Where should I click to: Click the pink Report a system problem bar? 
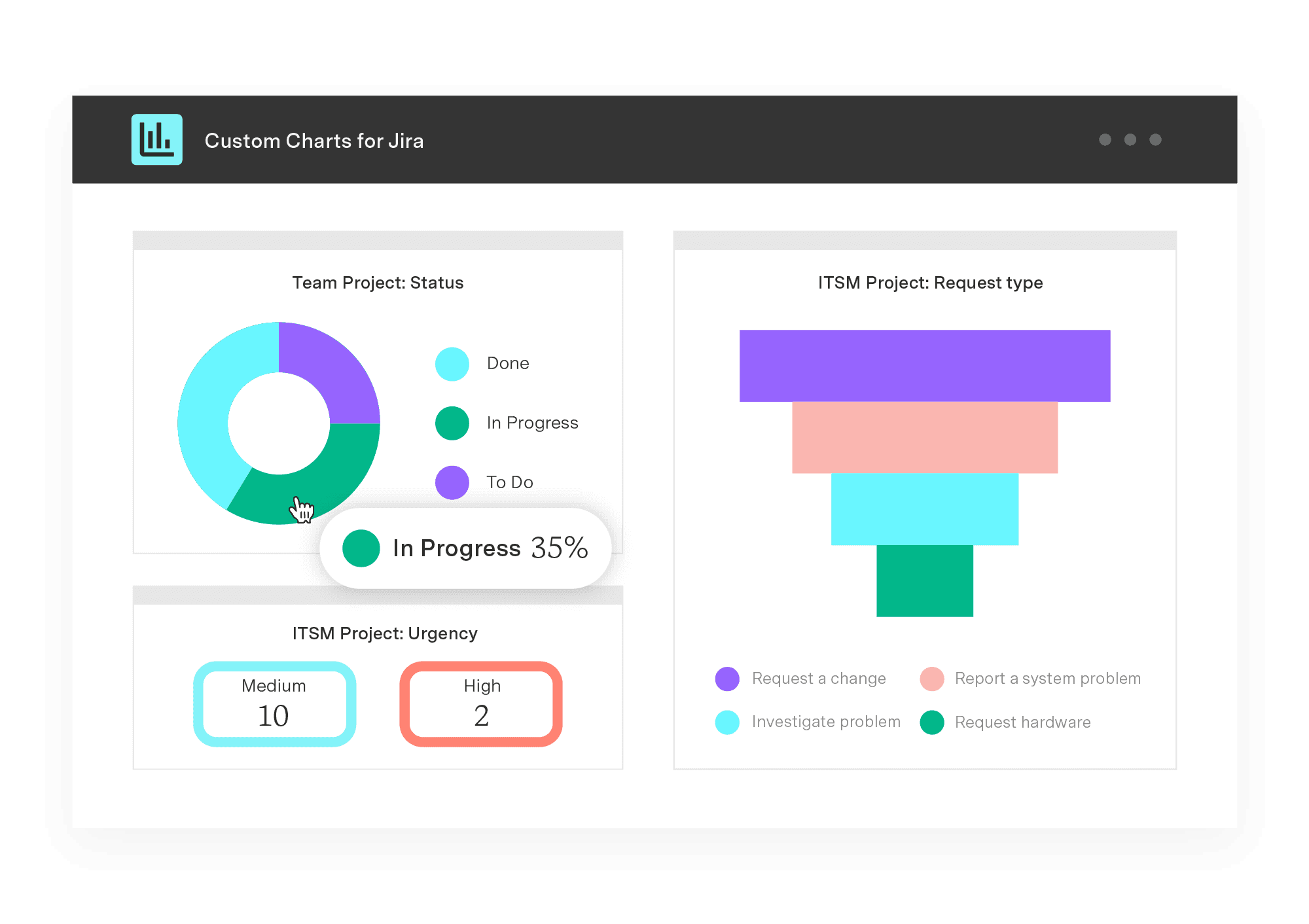point(924,437)
